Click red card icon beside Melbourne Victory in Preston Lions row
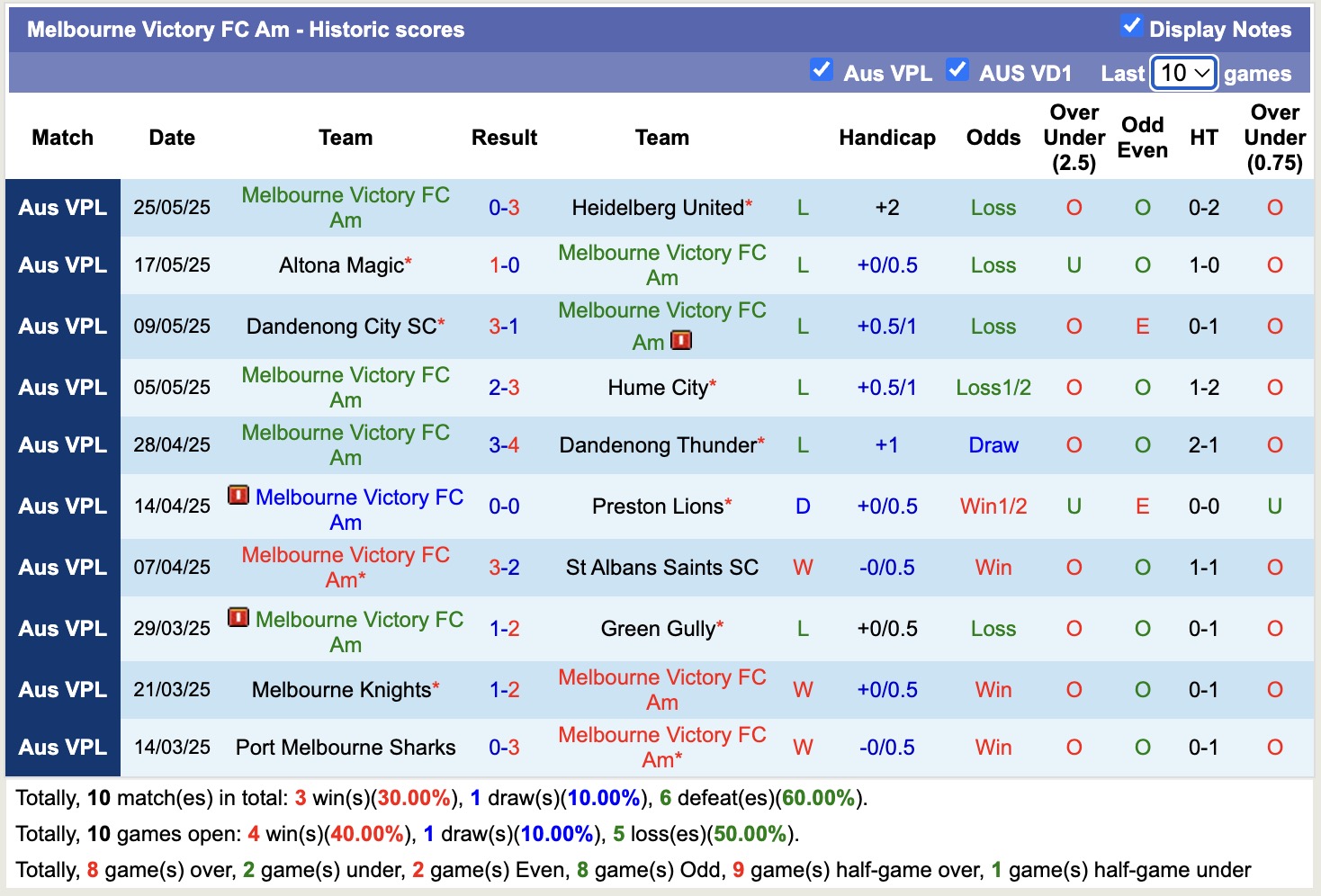The image size is (1321, 896). pos(237,496)
